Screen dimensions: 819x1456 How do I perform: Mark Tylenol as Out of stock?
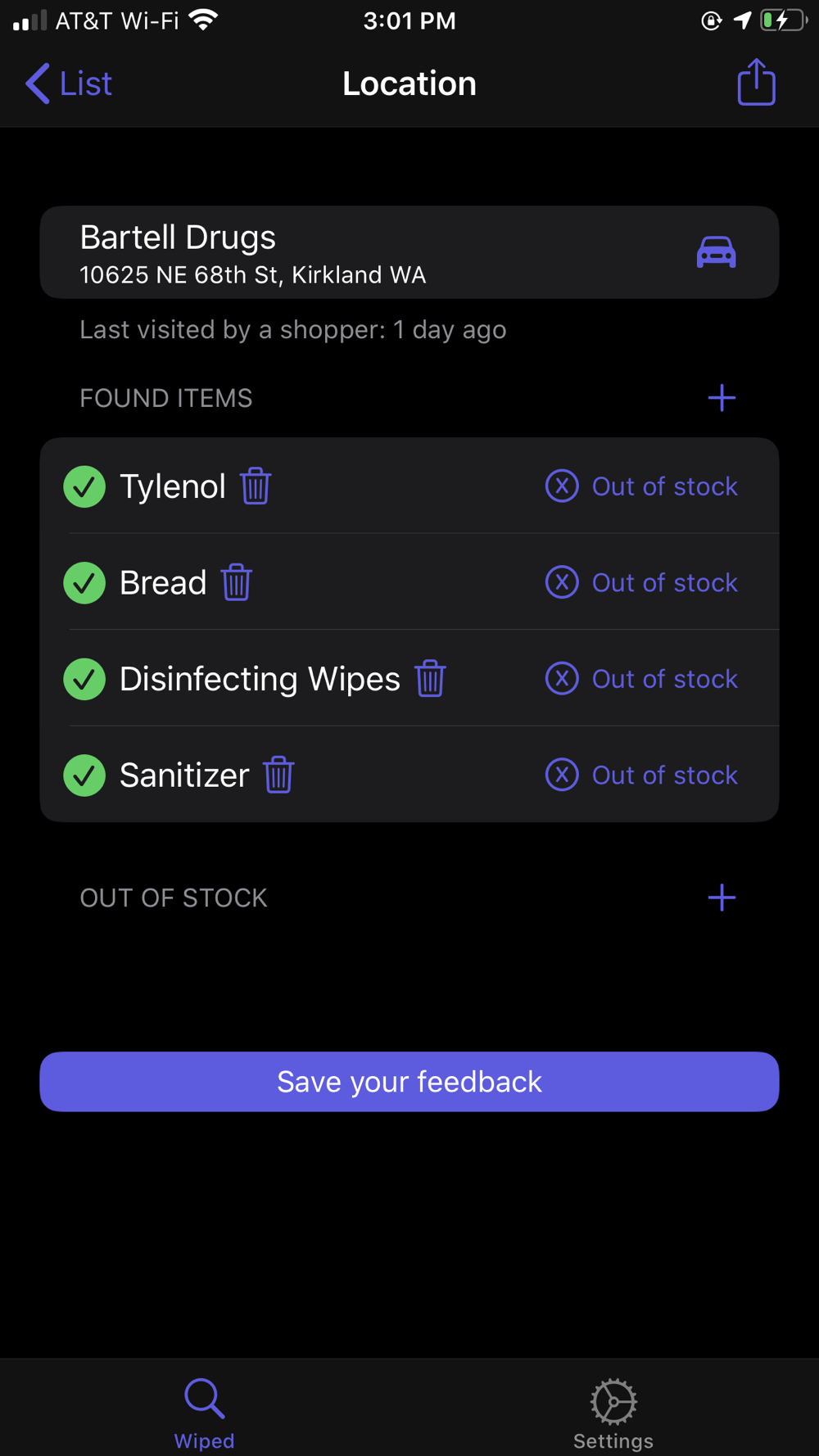642,486
